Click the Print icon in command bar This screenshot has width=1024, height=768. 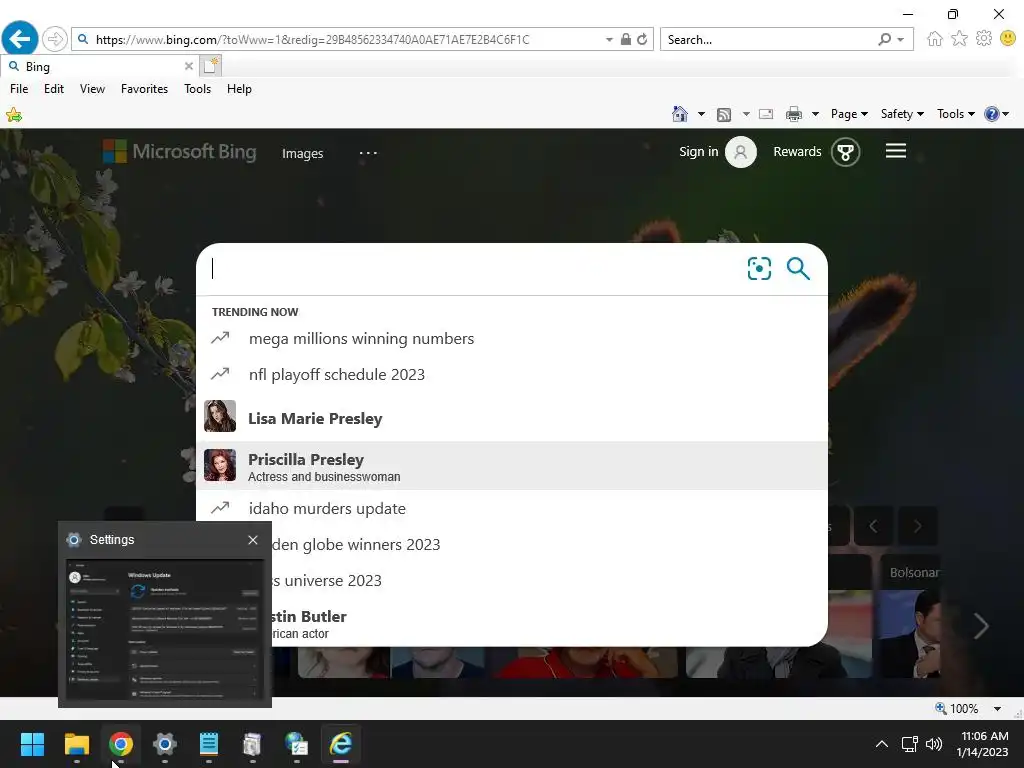(x=793, y=114)
